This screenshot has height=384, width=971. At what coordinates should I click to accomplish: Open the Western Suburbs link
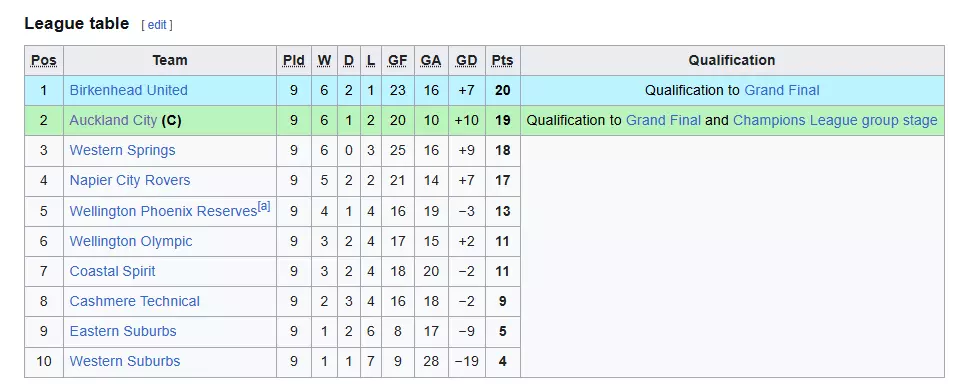coord(124,361)
